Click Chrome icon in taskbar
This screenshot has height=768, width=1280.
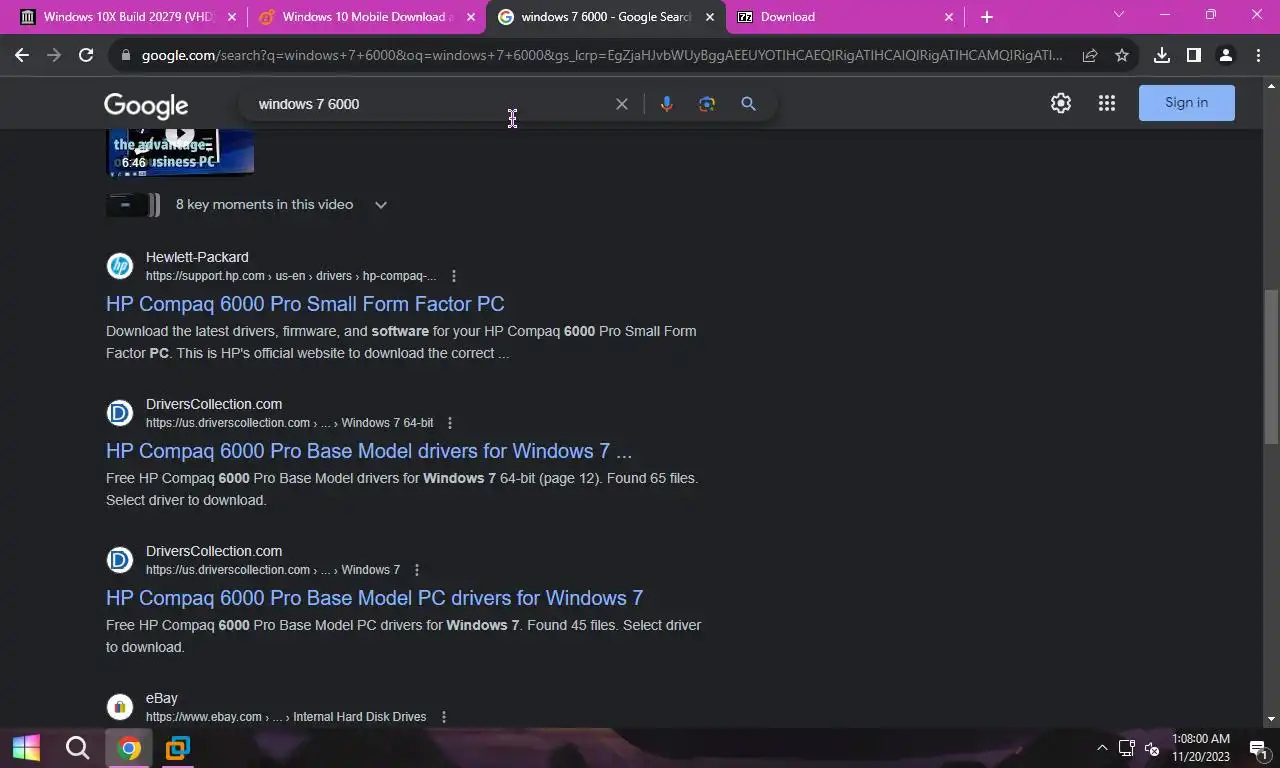(128, 748)
